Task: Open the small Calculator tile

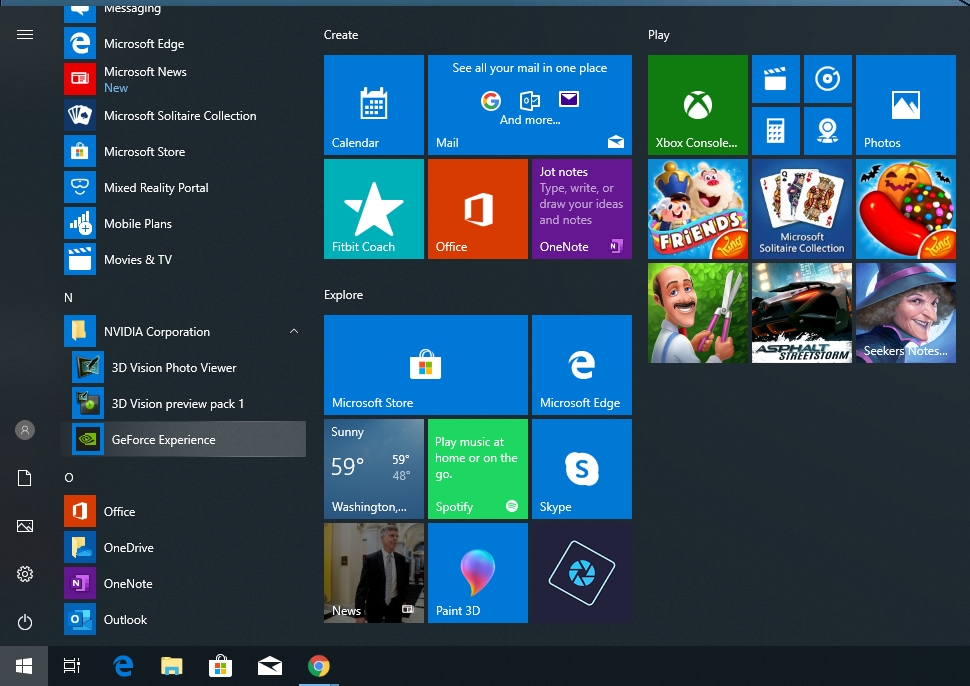Action: pyautogui.click(x=776, y=131)
